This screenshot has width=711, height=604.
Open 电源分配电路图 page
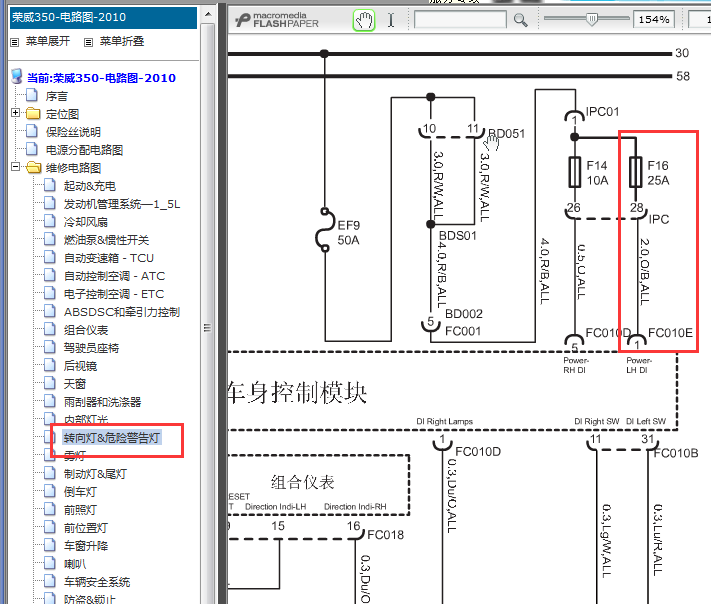click(x=84, y=150)
